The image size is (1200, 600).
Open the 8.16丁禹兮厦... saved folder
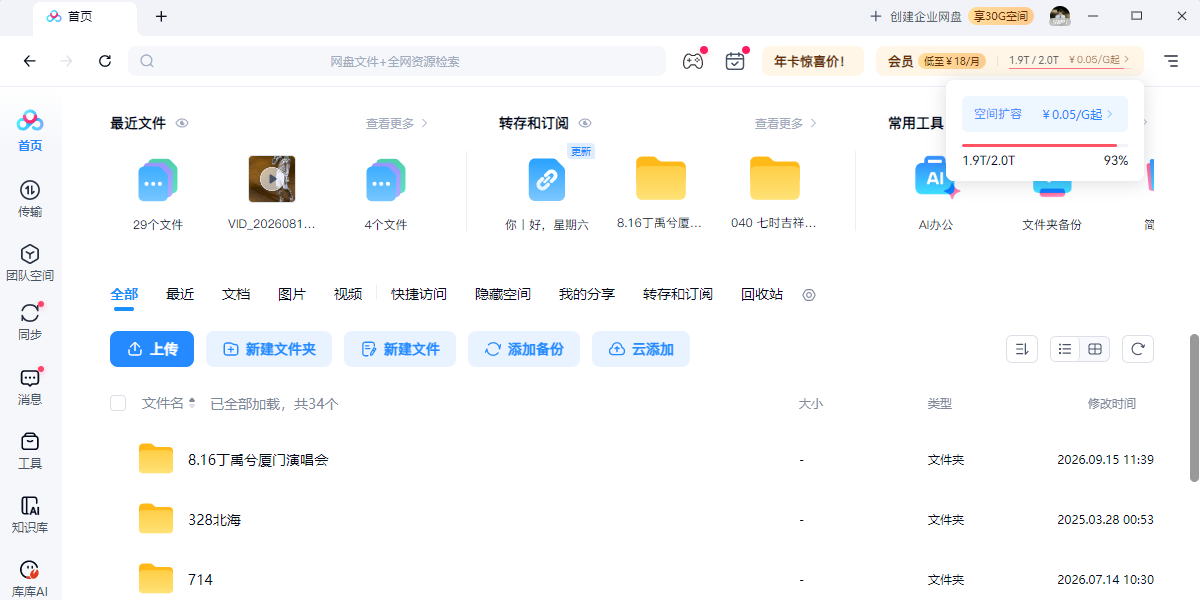(x=661, y=180)
